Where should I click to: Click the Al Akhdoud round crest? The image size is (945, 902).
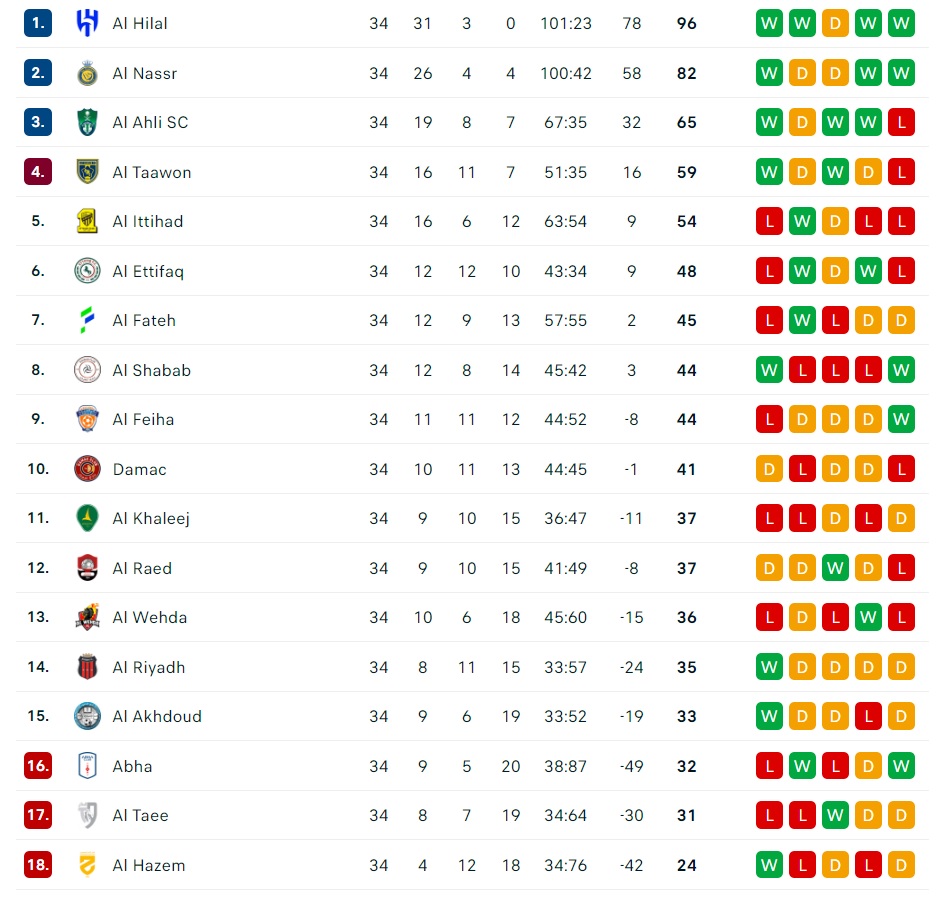tap(87, 716)
